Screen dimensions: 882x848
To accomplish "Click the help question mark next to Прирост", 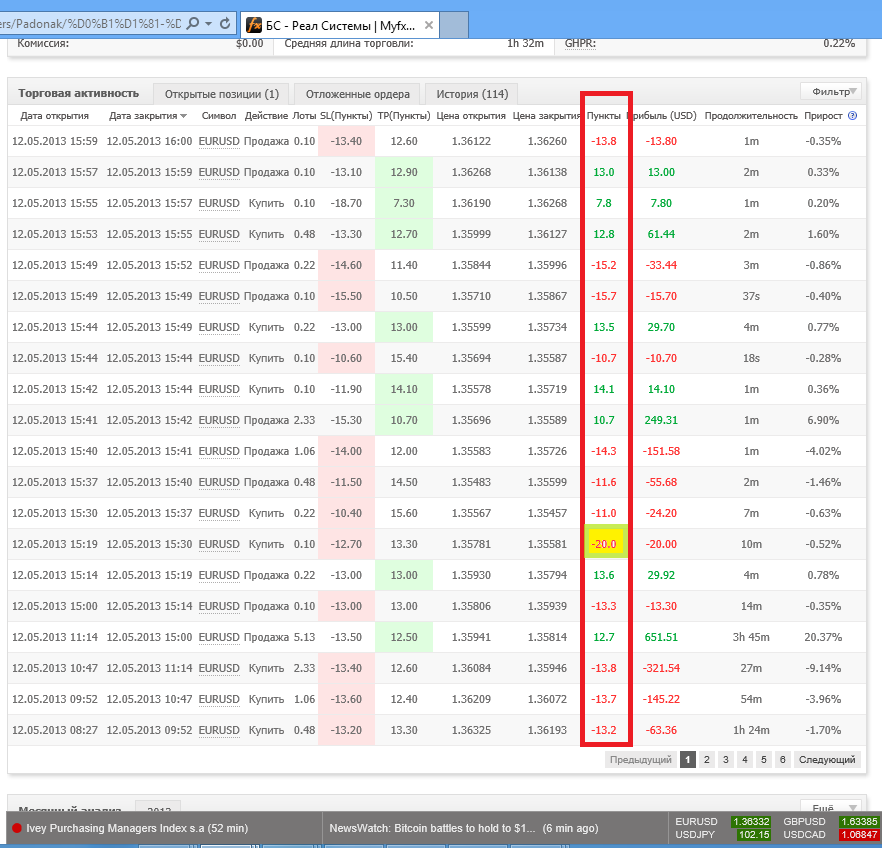I will pyautogui.click(x=852, y=116).
